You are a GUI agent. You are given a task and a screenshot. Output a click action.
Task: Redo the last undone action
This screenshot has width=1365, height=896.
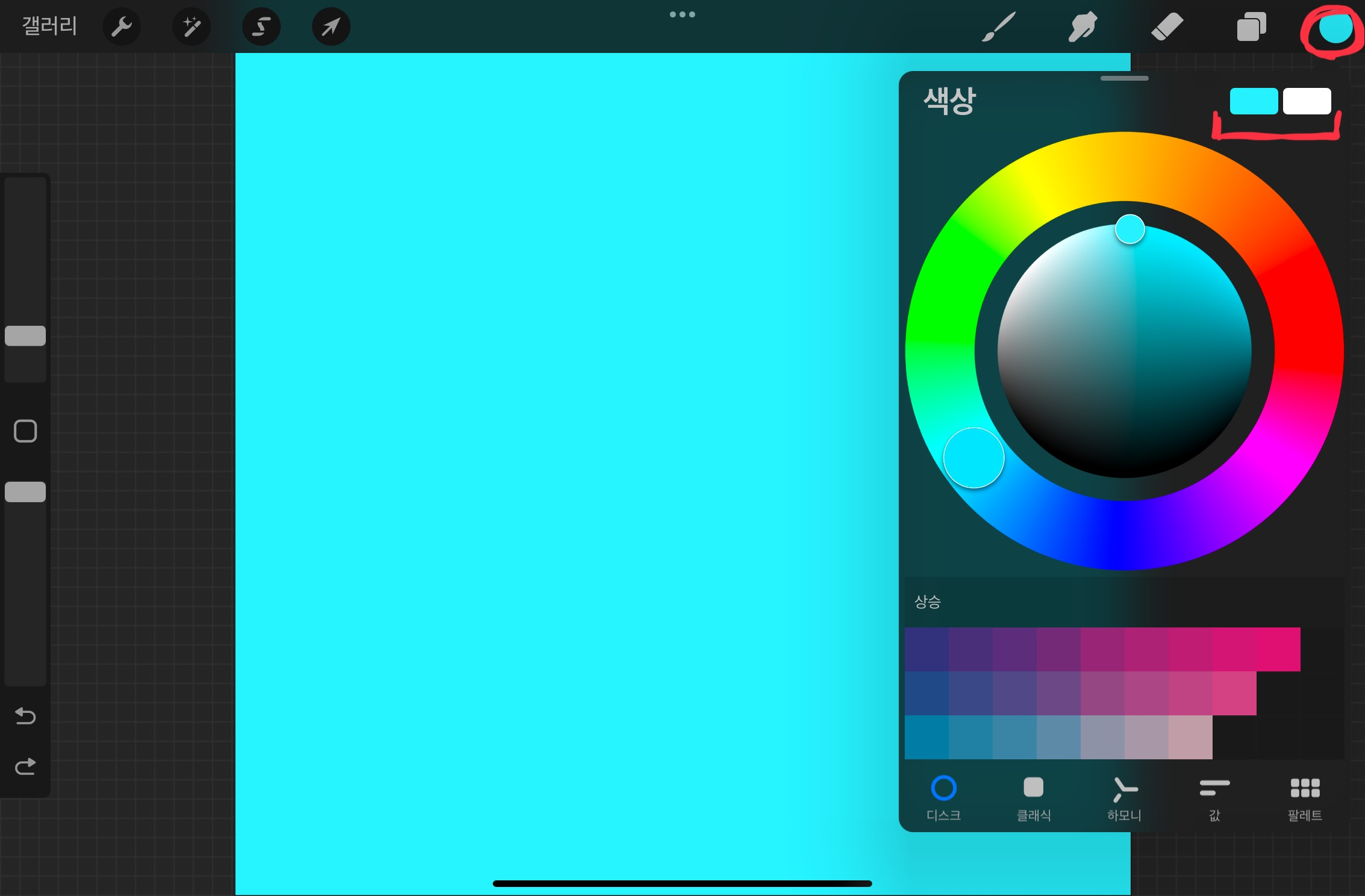point(25,766)
